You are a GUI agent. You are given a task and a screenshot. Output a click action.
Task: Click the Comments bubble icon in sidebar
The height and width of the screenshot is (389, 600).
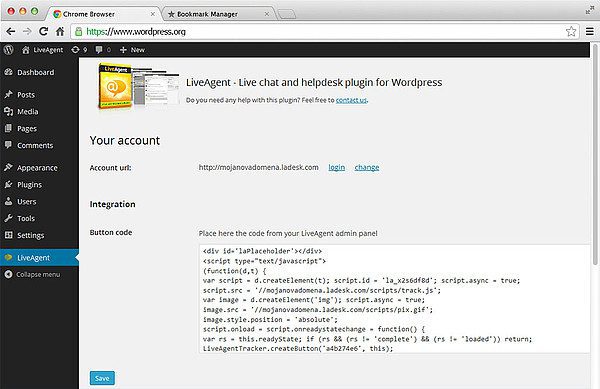[8, 145]
